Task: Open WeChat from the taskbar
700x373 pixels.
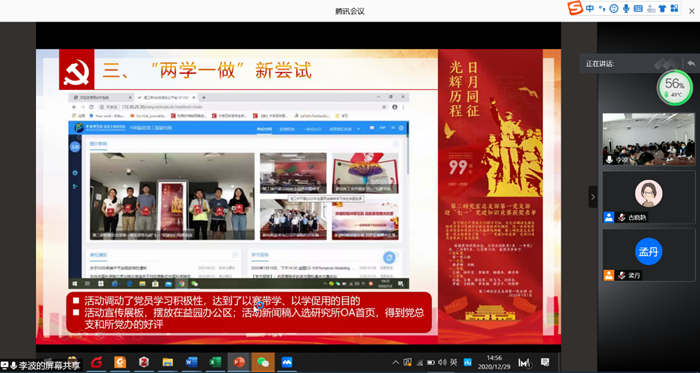Action: point(263,362)
